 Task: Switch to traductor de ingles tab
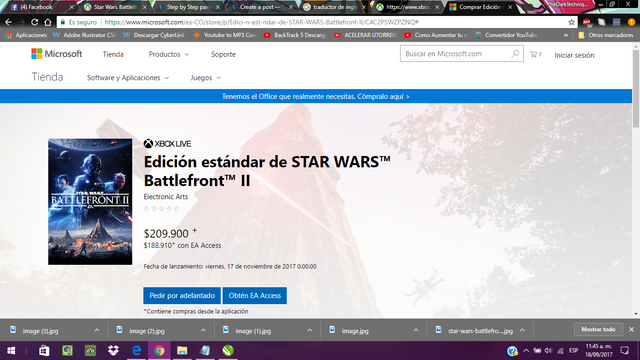point(334,7)
